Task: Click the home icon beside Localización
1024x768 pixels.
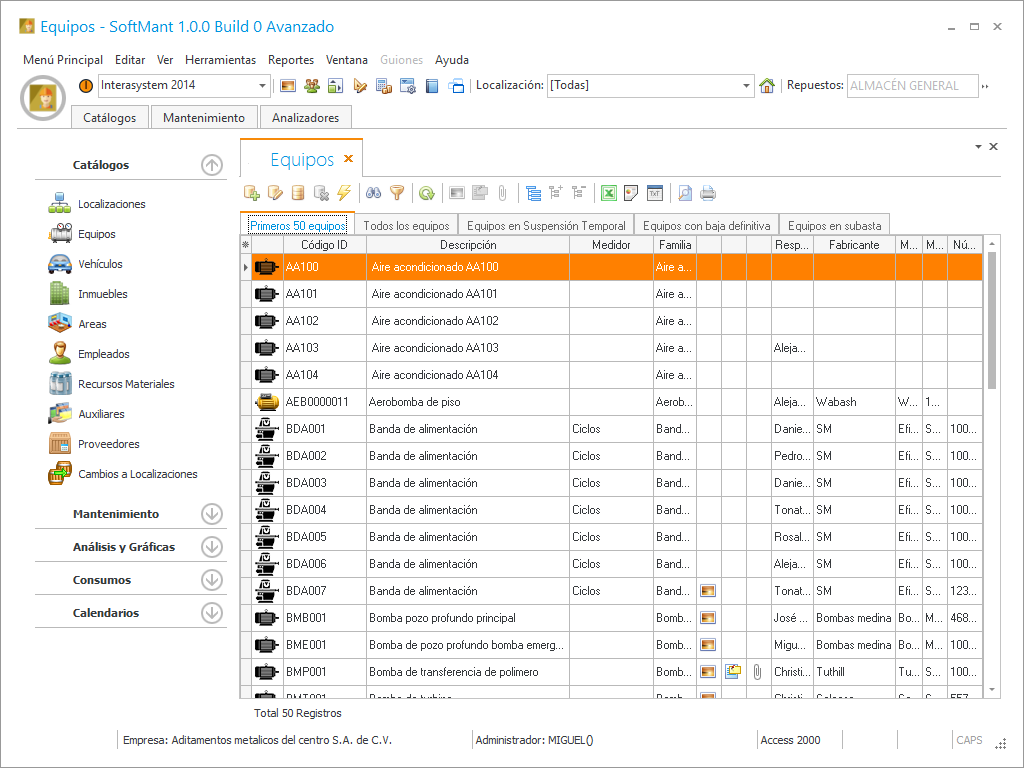Action: (767, 86)
